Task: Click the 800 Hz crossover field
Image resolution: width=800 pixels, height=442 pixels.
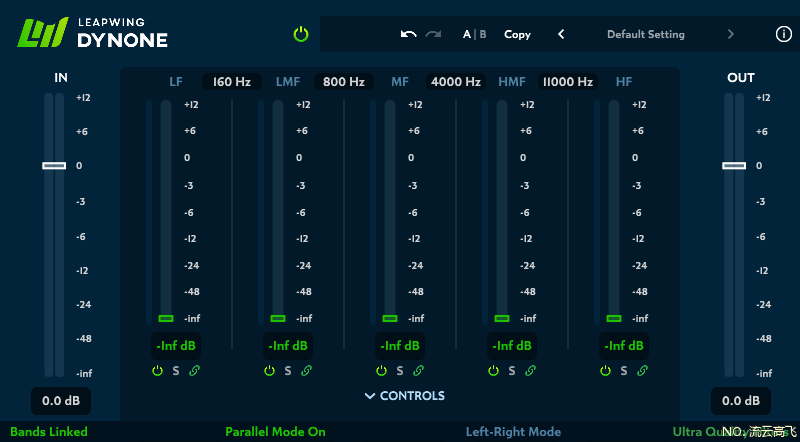Action: [x=344, y=82]
